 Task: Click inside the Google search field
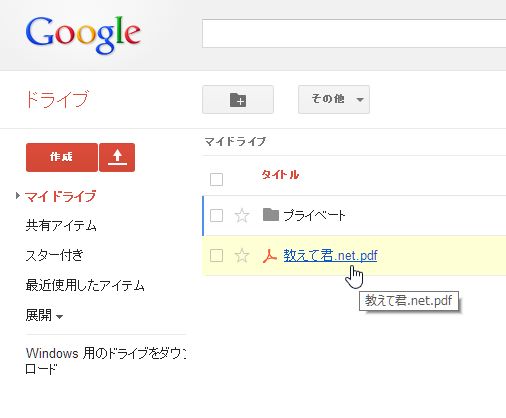point(354,33)
